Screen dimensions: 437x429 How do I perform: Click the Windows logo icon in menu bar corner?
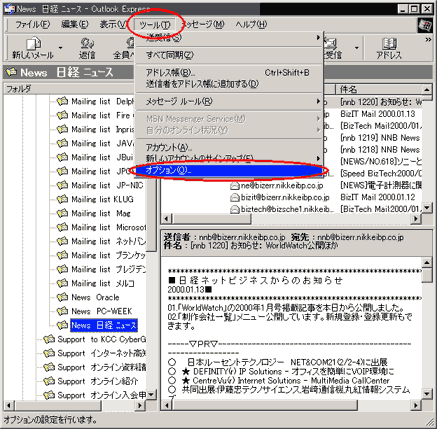coord(425,25)
